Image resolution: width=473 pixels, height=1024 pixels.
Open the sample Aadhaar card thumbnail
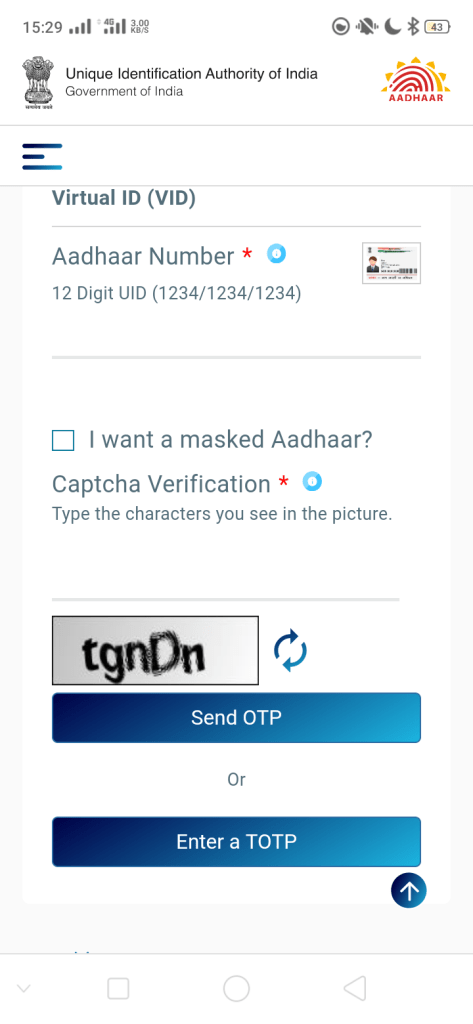pyautogui.click(x=391, y=263)
